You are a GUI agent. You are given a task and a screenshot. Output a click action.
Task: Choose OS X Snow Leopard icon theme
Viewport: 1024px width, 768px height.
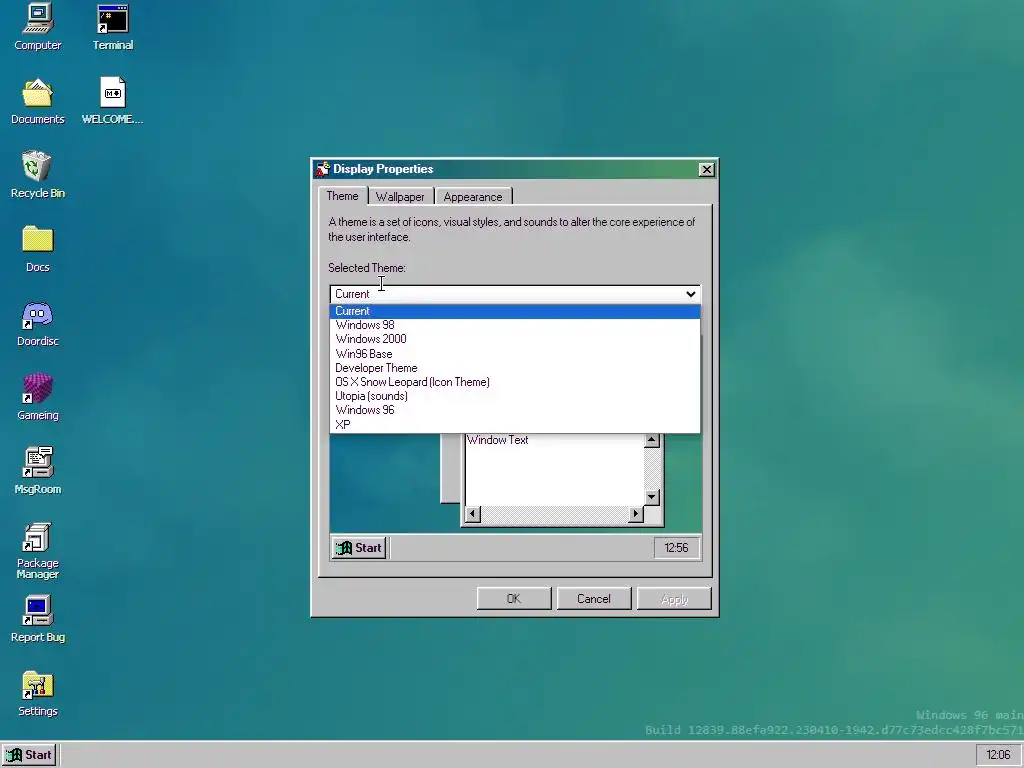[515, 382]
